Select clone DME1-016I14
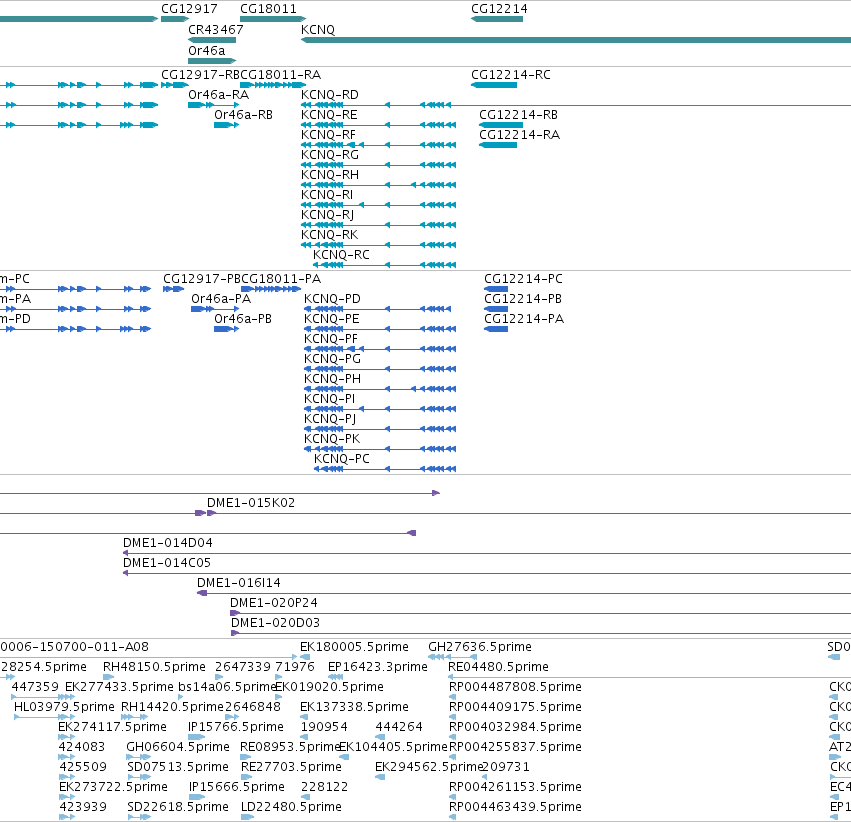The width and height of the screenshot is (851, 822). pyautogui.click(x=524, y=594)
